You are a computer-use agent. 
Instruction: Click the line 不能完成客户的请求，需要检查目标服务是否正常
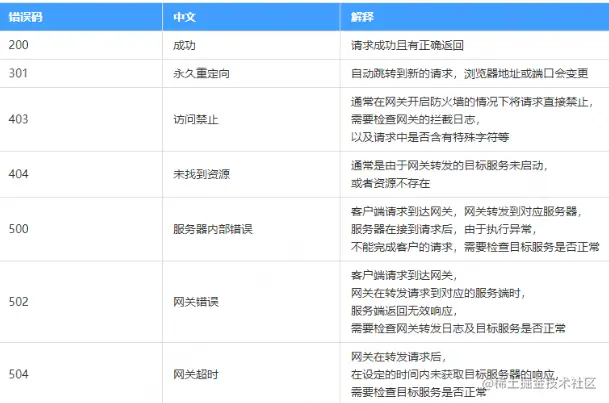click(475, 247)
